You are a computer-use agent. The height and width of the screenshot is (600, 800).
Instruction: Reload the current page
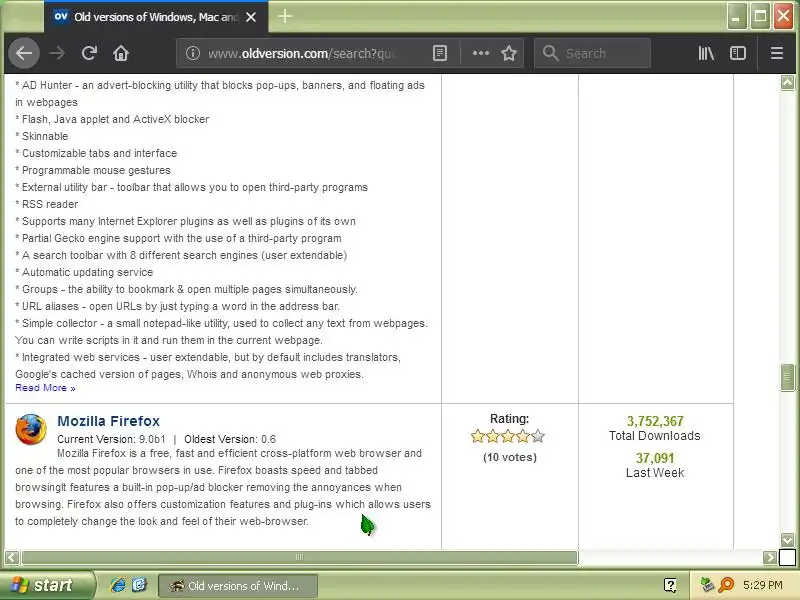pyautogui.click(x=89, y=53)
